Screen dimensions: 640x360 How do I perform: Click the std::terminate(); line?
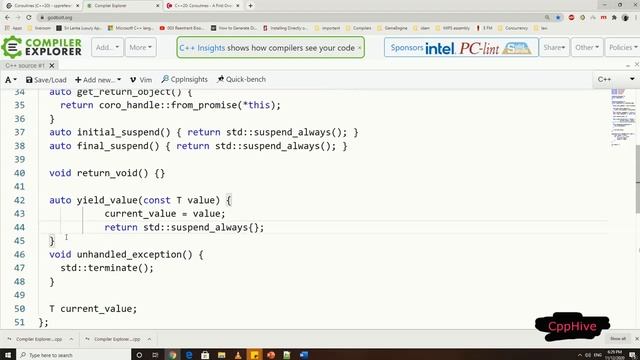(107, 268)
